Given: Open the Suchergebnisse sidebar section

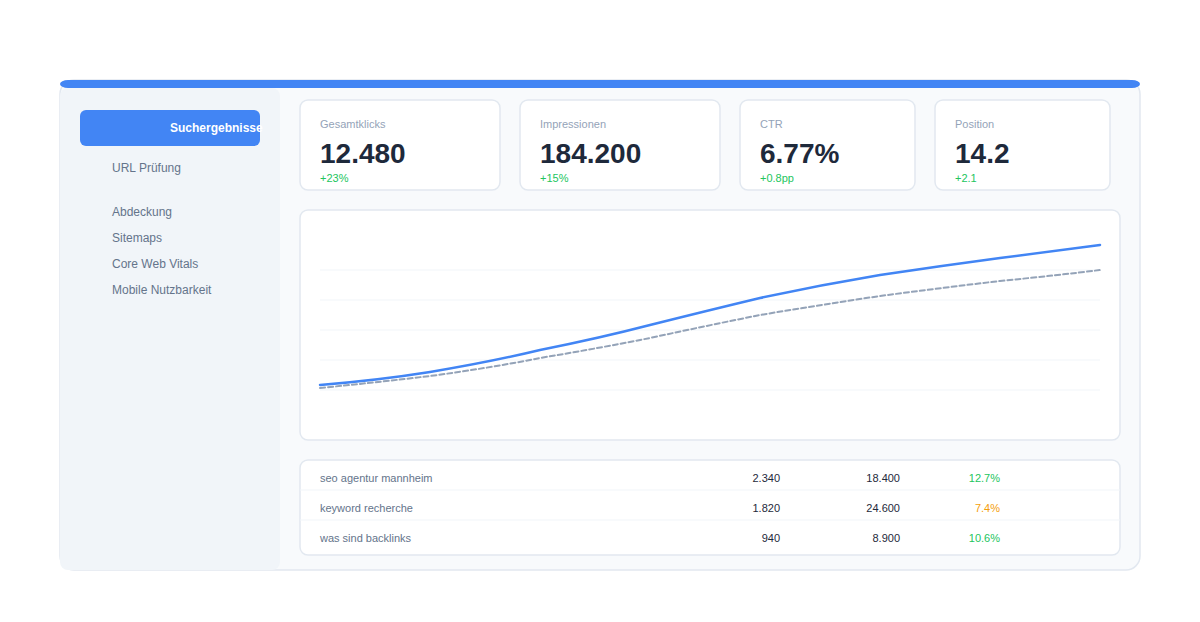Looking at the screenshot, I should click(x=170, y=128).
